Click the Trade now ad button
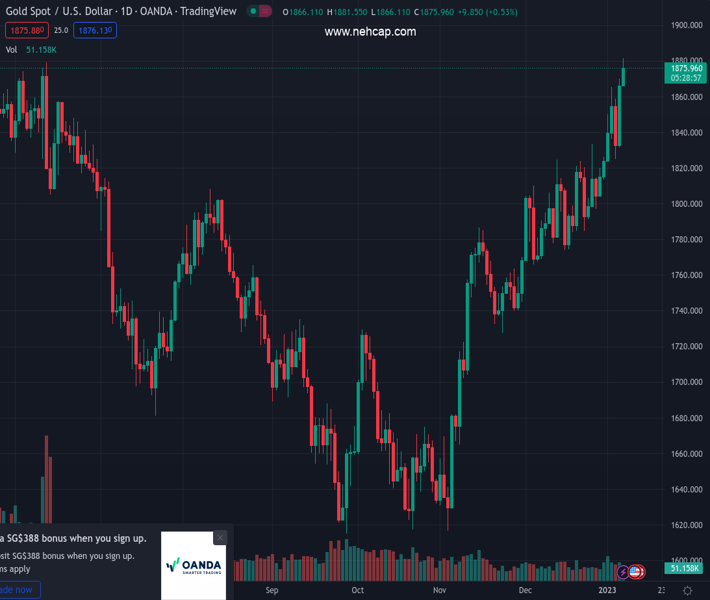Image resolution: width=710 pixels, height=600 pixels. pyautogui.click(x=17, y=590)
